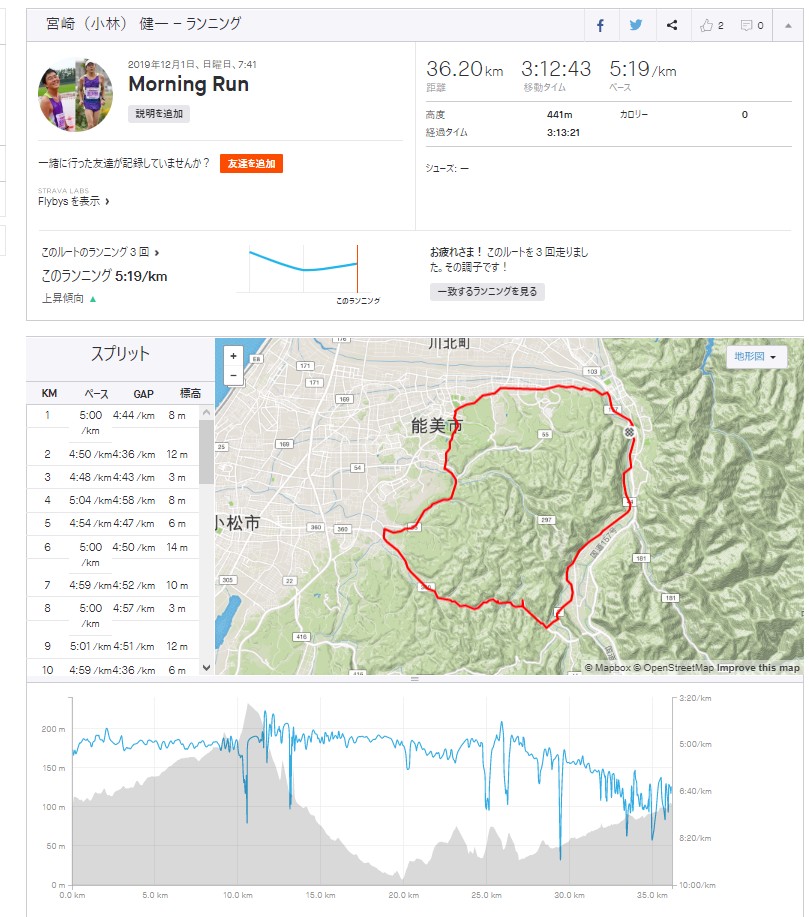Click the finish marker on the route
809x917 pixels.
629,432
